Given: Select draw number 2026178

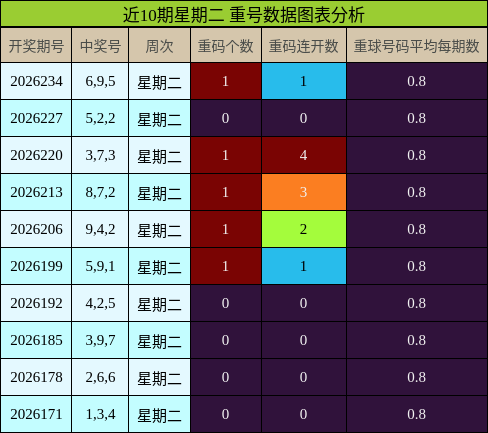Looking at the screenshot, I should click(x=36, y=377).
